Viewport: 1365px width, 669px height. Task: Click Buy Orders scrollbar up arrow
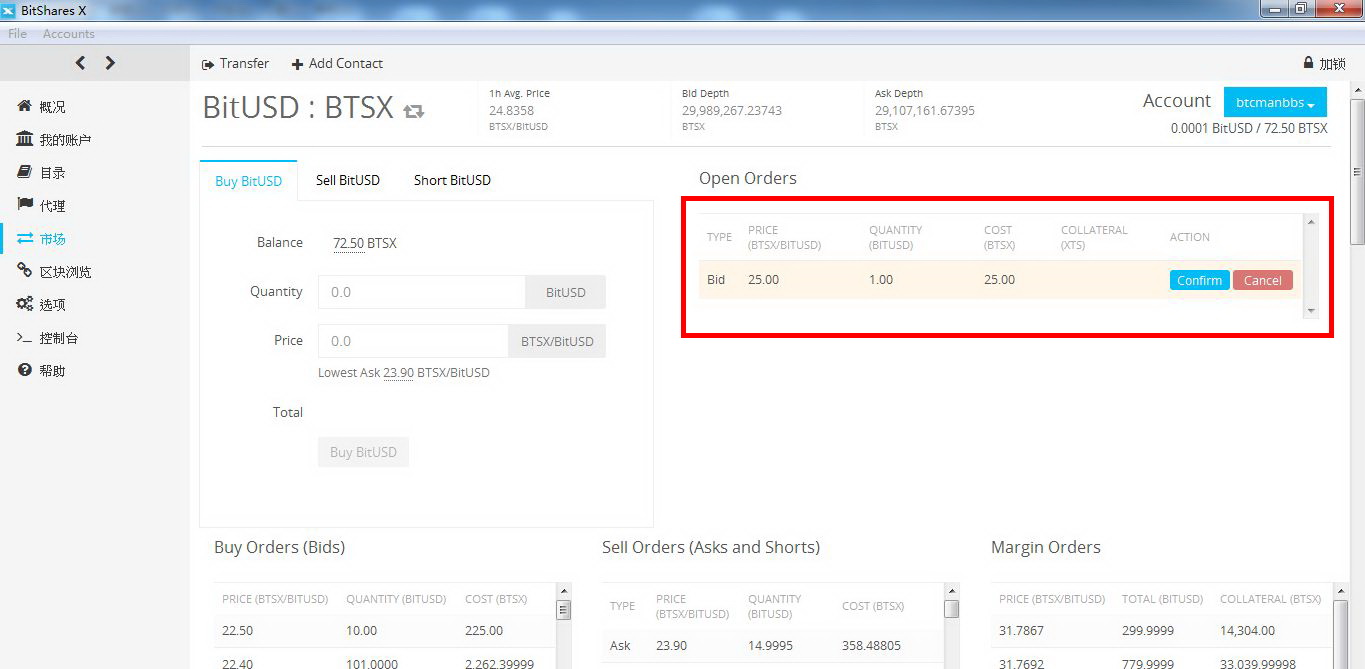(x=563, y=592)
